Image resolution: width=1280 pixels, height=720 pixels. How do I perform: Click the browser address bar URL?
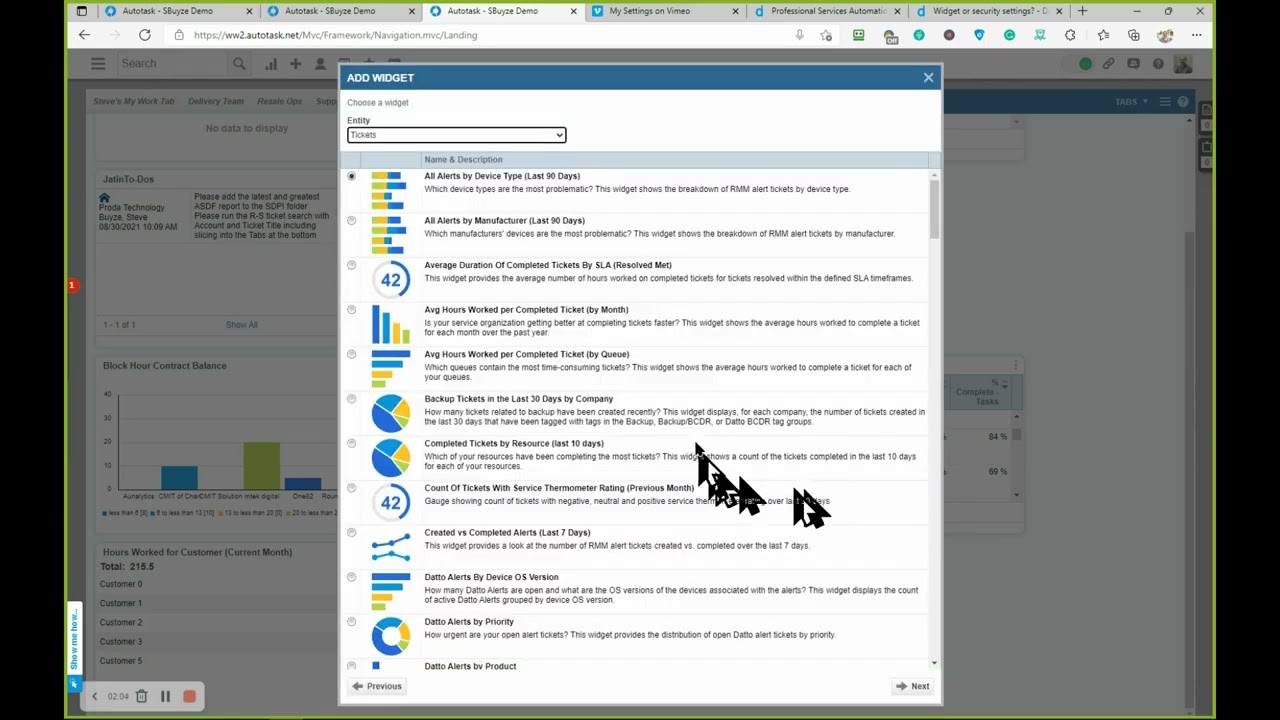coord(335,35)
